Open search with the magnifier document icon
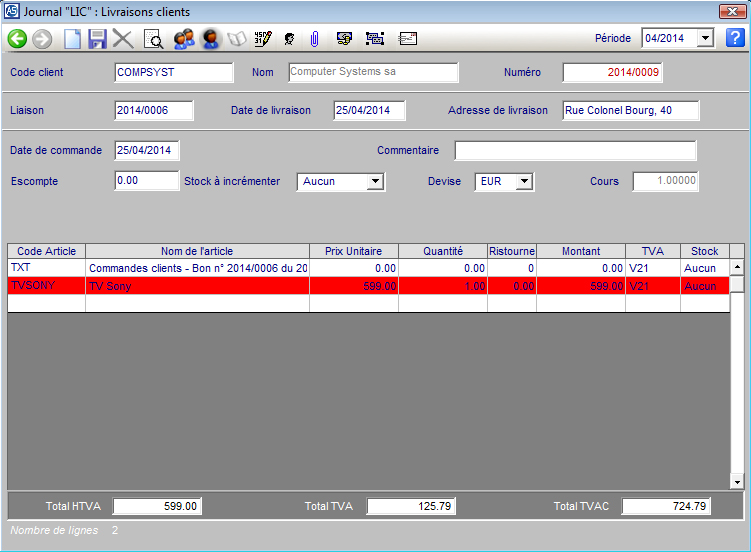Viewport: 751px width, 552px height. (x=153, y=39)
